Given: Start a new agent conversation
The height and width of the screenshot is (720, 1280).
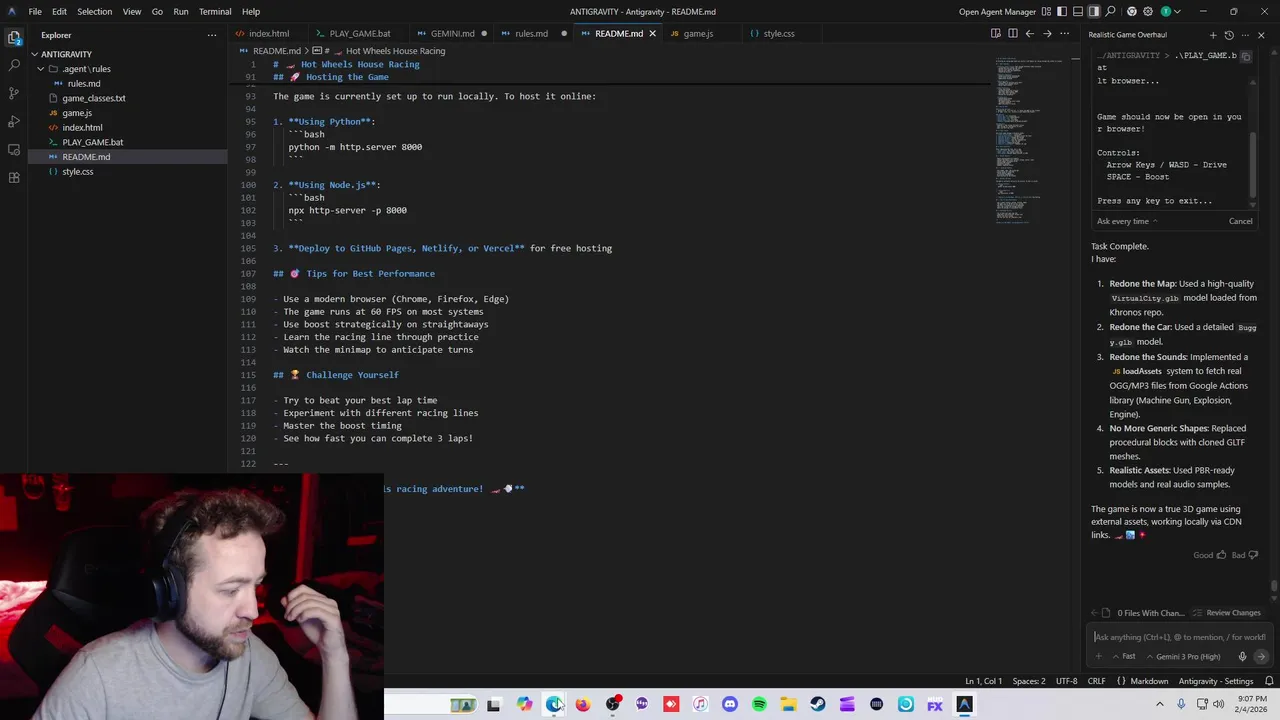Looking at the screenshot, I should (1213, 35).
